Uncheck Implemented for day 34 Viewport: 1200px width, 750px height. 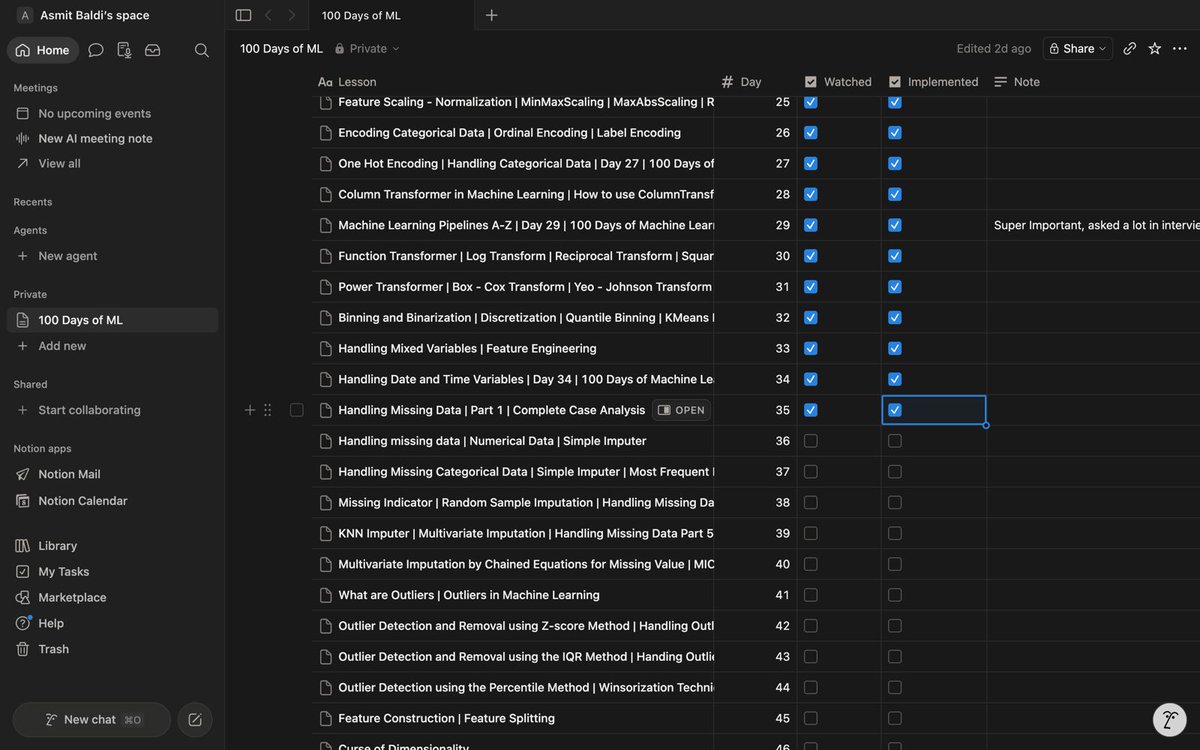pyautogui.click(x=895, y=379)
